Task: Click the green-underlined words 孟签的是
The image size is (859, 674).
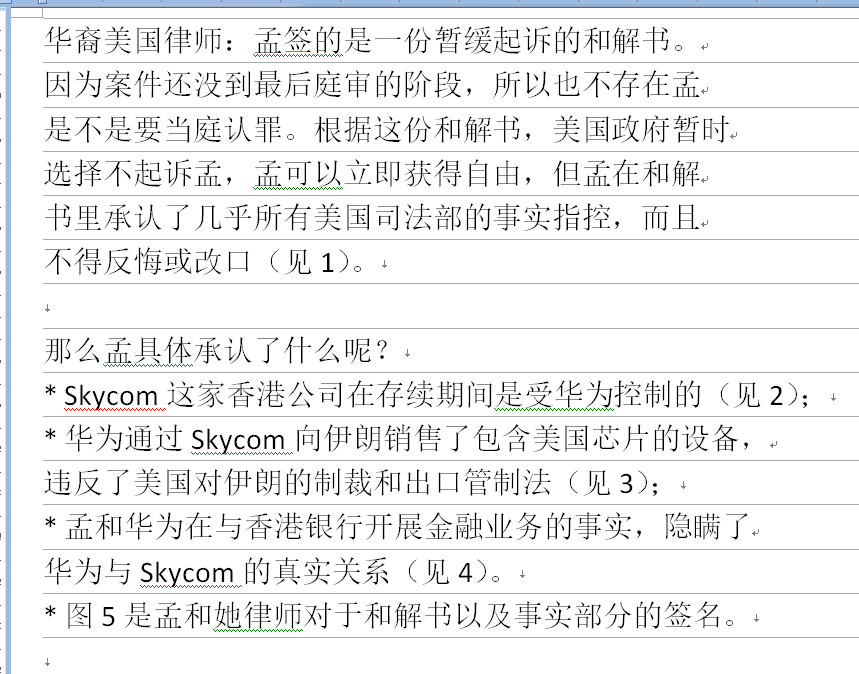Action: tap(312, 41)
